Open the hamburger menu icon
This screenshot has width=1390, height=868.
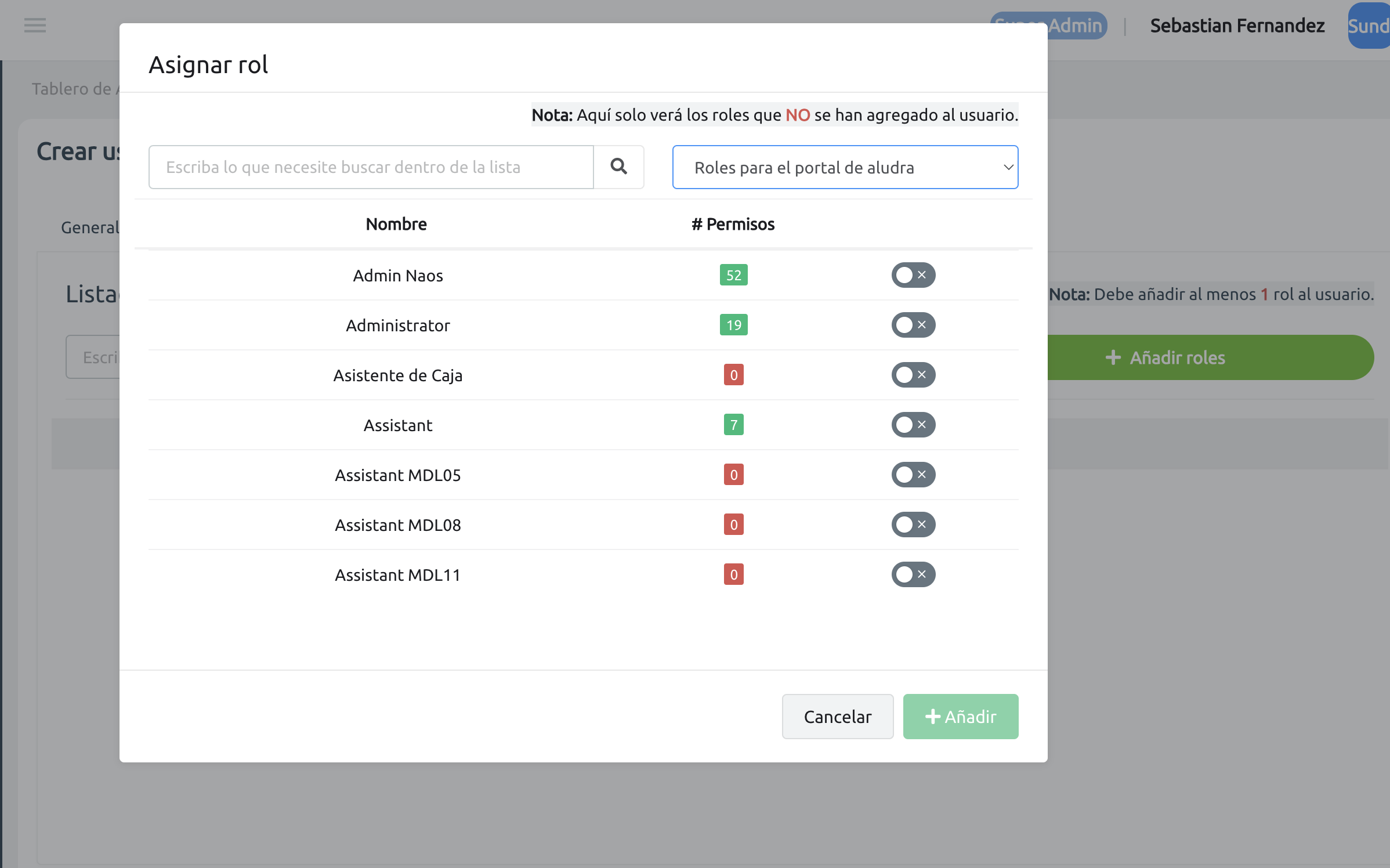tap(35, 25)
